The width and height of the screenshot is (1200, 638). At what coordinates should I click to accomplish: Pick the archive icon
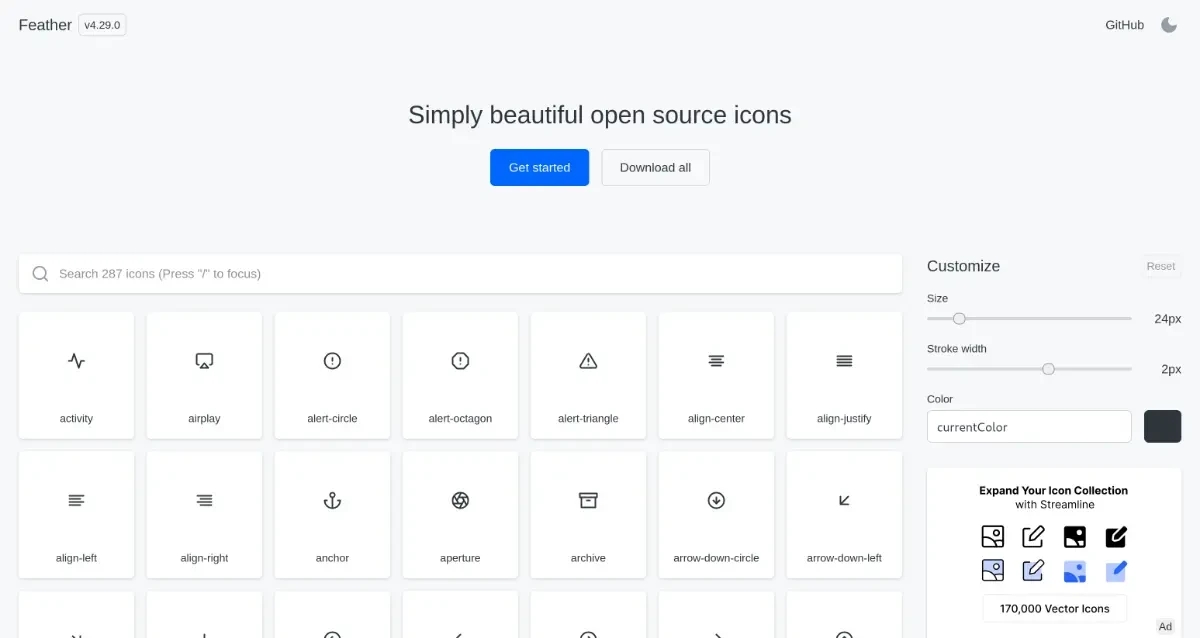point(588,514)
